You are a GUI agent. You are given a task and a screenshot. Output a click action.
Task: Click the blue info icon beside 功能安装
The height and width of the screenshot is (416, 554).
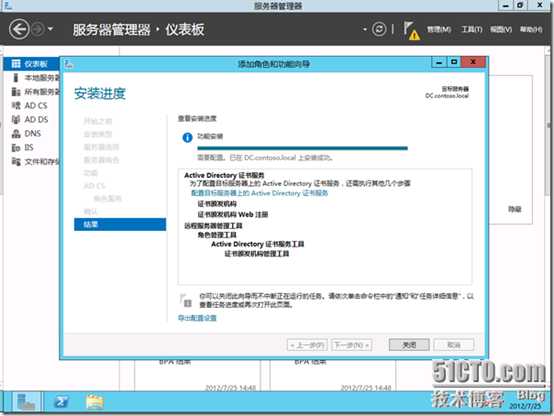tap(187, 137)
